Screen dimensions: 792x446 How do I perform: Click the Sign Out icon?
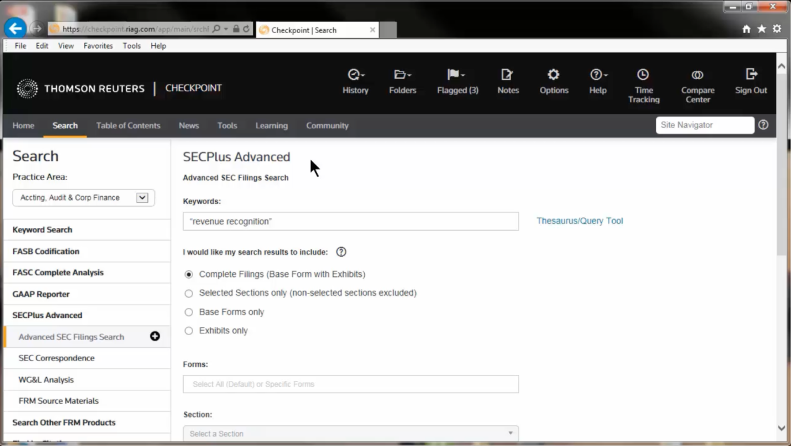tap(751, 76)
